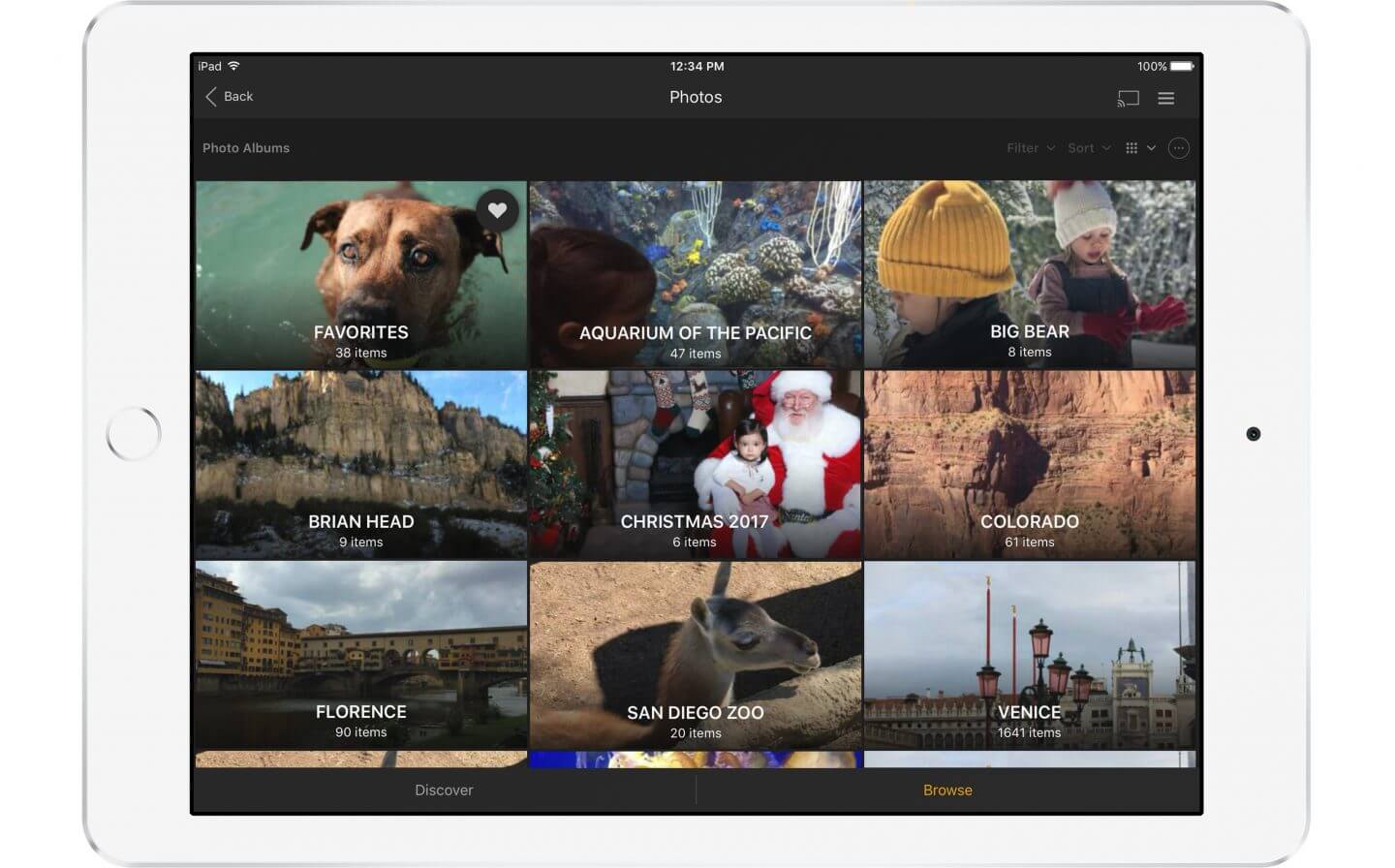Click the "9 items" count text
Screen dimensions: 1395x868
[x=361, y=542]
